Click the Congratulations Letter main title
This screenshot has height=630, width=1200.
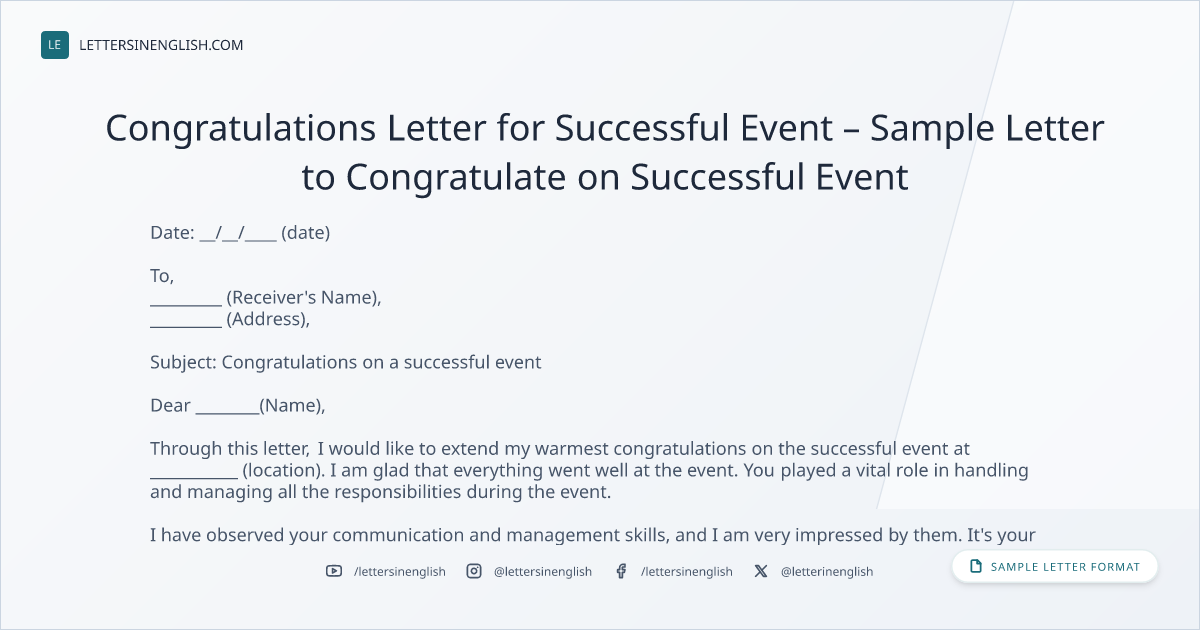[605, 153]
